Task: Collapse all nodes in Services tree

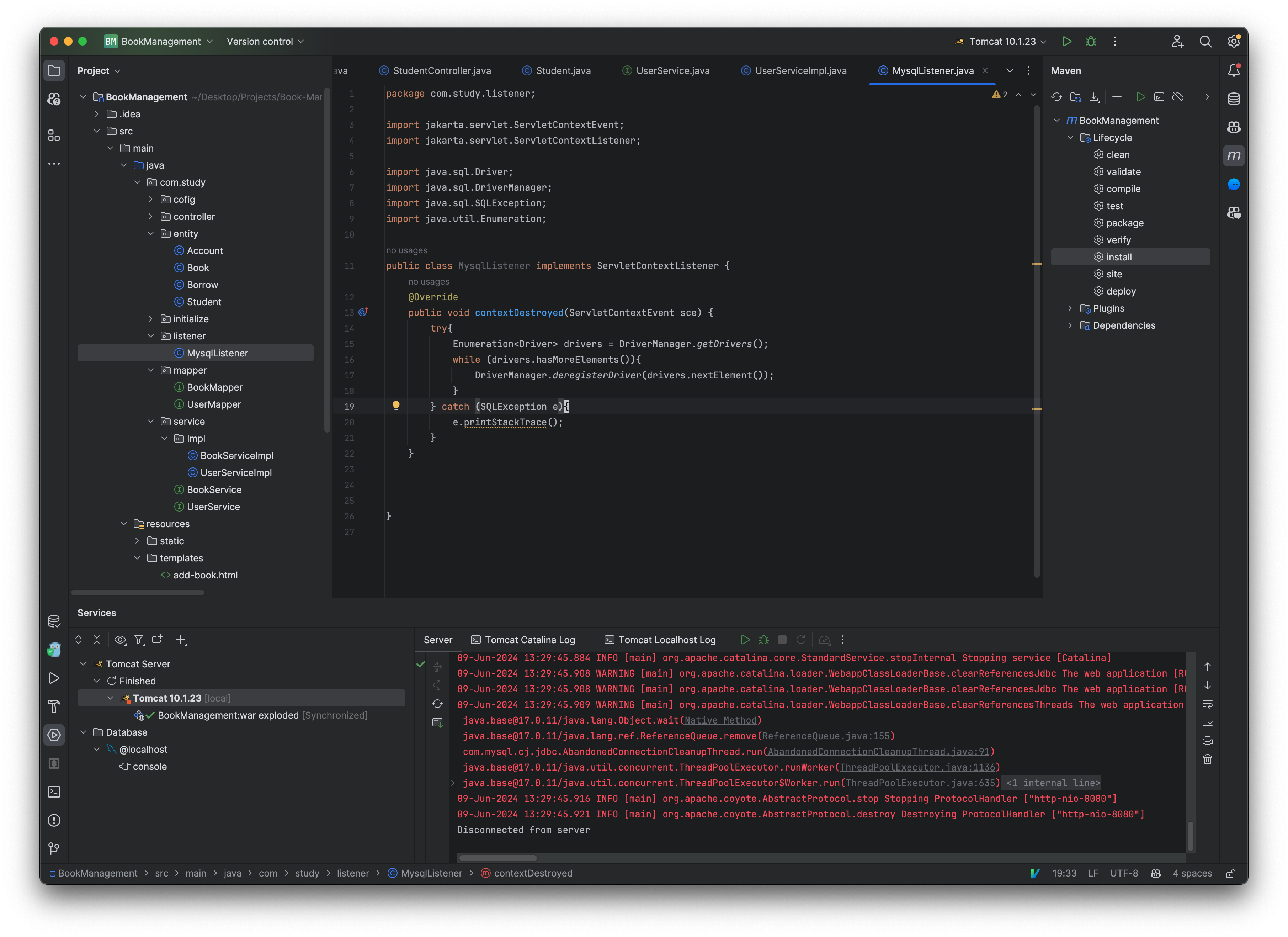Action: point(96,639)
